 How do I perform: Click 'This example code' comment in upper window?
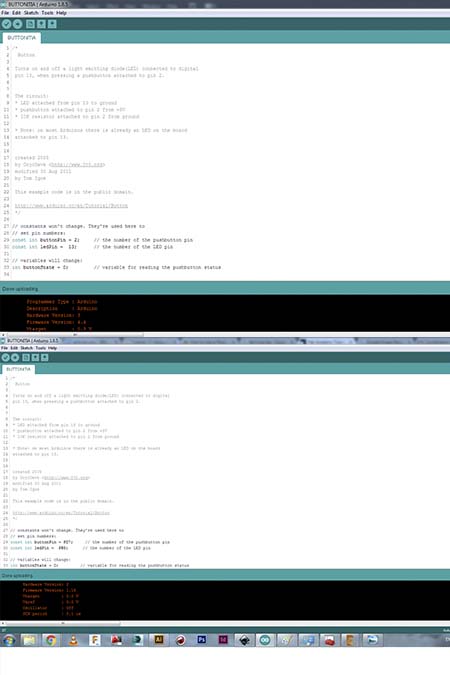coord(74,192)
